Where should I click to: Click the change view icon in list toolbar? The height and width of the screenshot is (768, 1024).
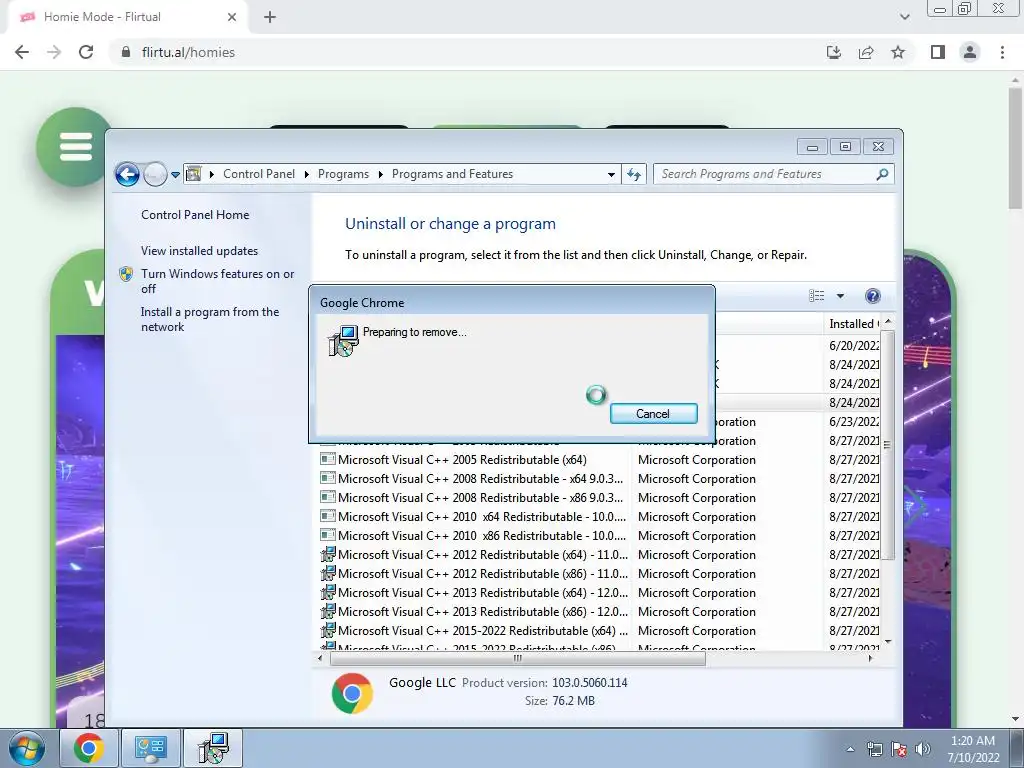pos(816,296)
